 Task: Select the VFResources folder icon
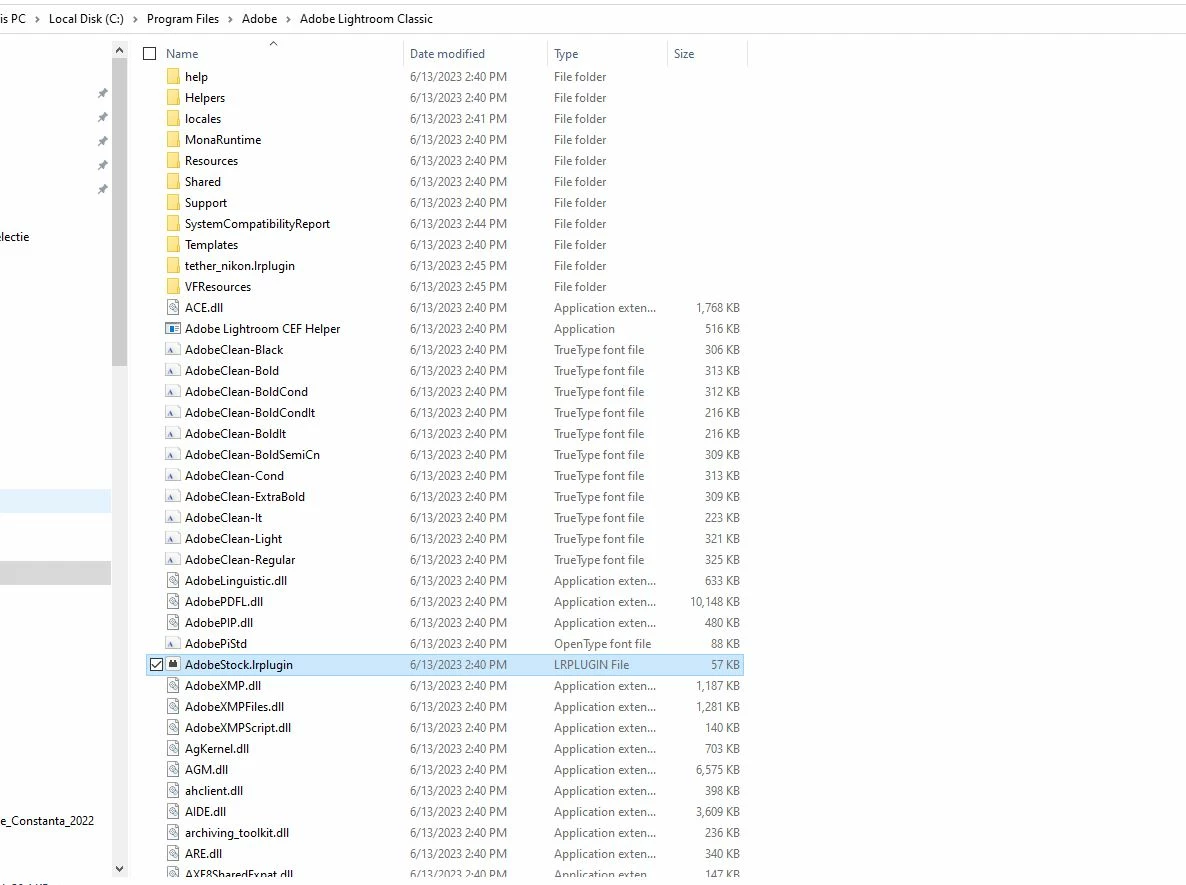(173, 287)
